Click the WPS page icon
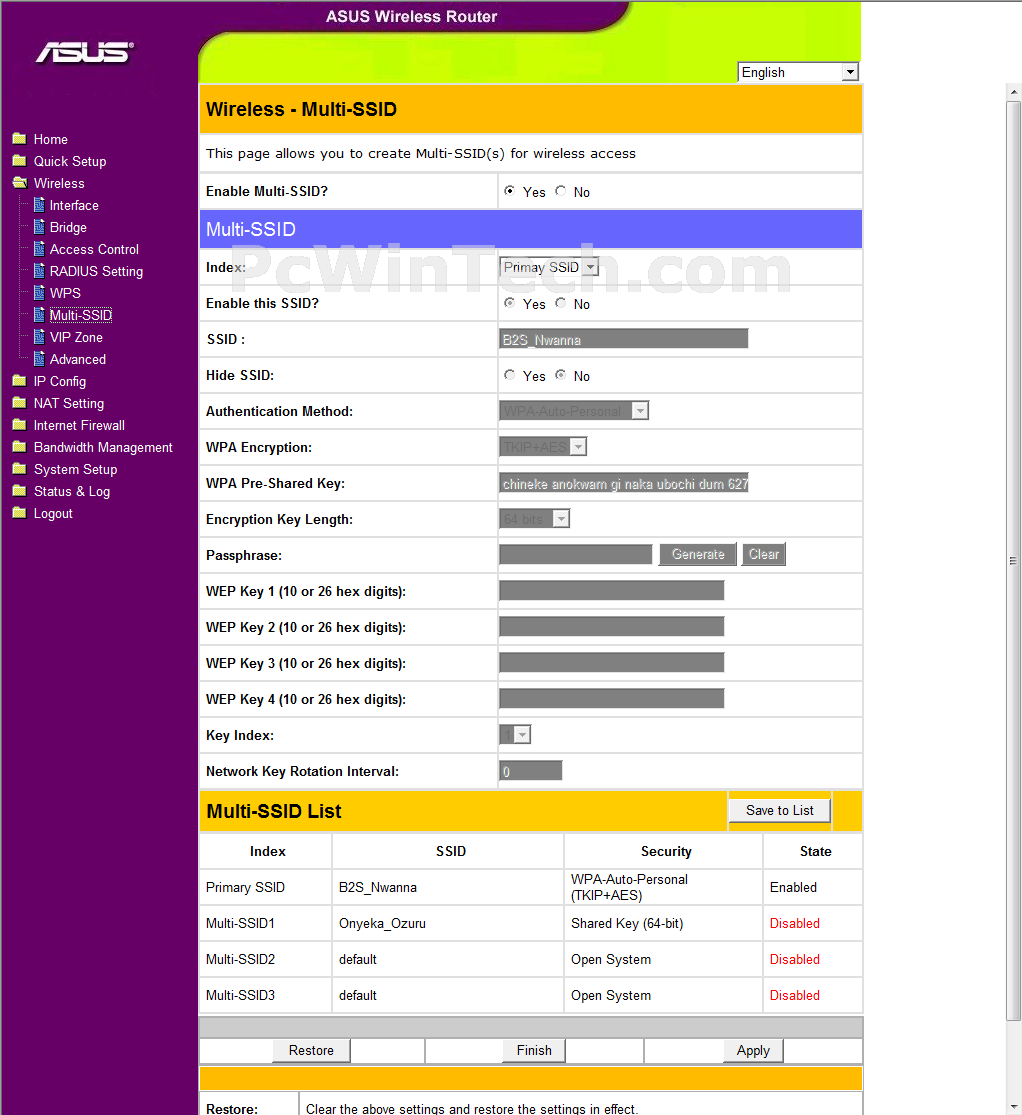The image size is (1022, 1115). click(40, 293)
